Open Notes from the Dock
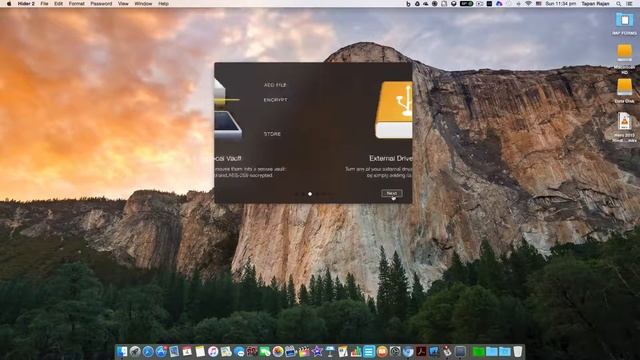The height and width of the screenshot is (360, 640). [x=200, y=351]
